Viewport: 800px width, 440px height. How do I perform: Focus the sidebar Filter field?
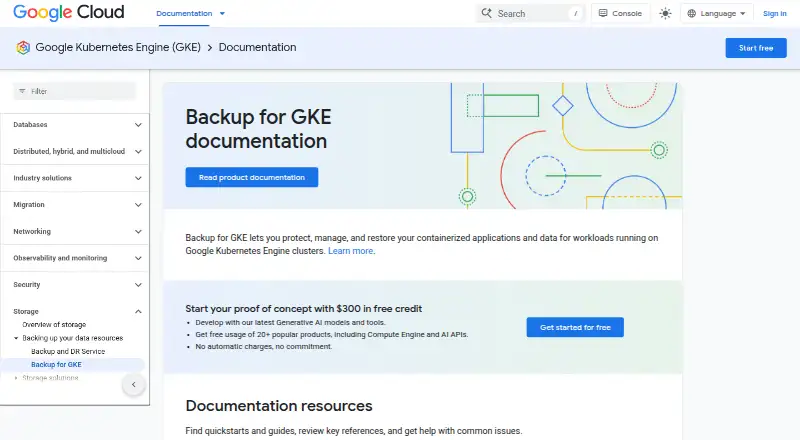click(x=74, y=91)
